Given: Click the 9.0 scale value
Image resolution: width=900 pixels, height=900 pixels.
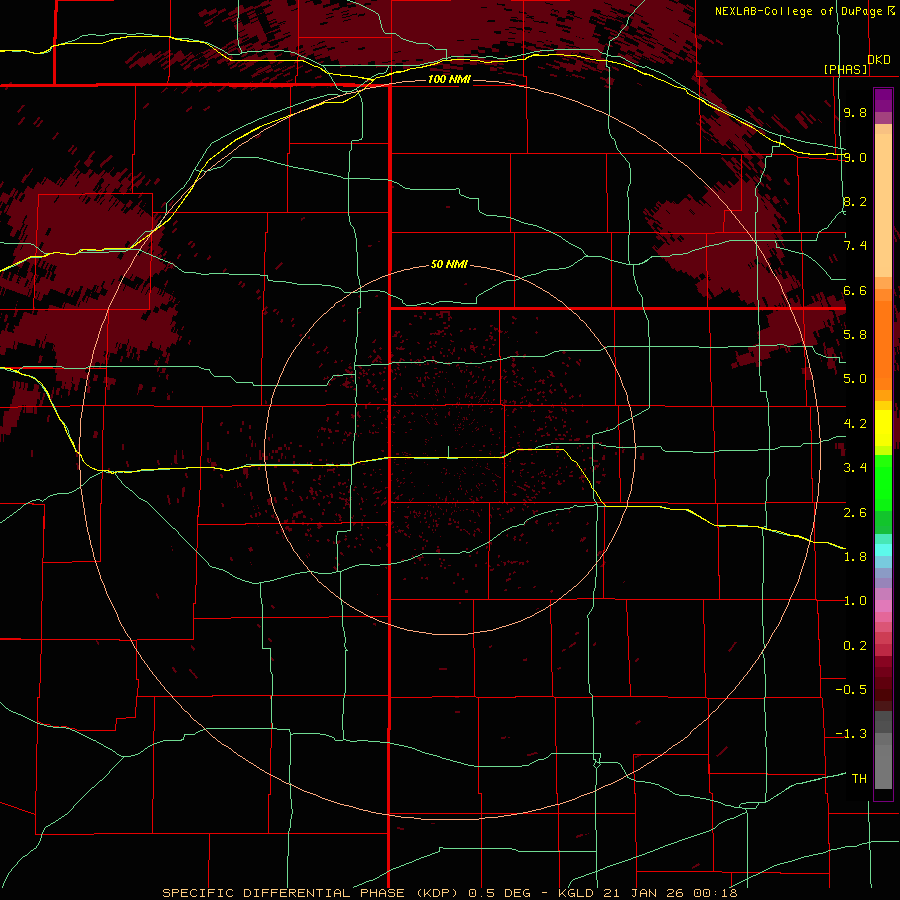Looking at the screenshot, I should pyautogui.click(x=855, y=157).
